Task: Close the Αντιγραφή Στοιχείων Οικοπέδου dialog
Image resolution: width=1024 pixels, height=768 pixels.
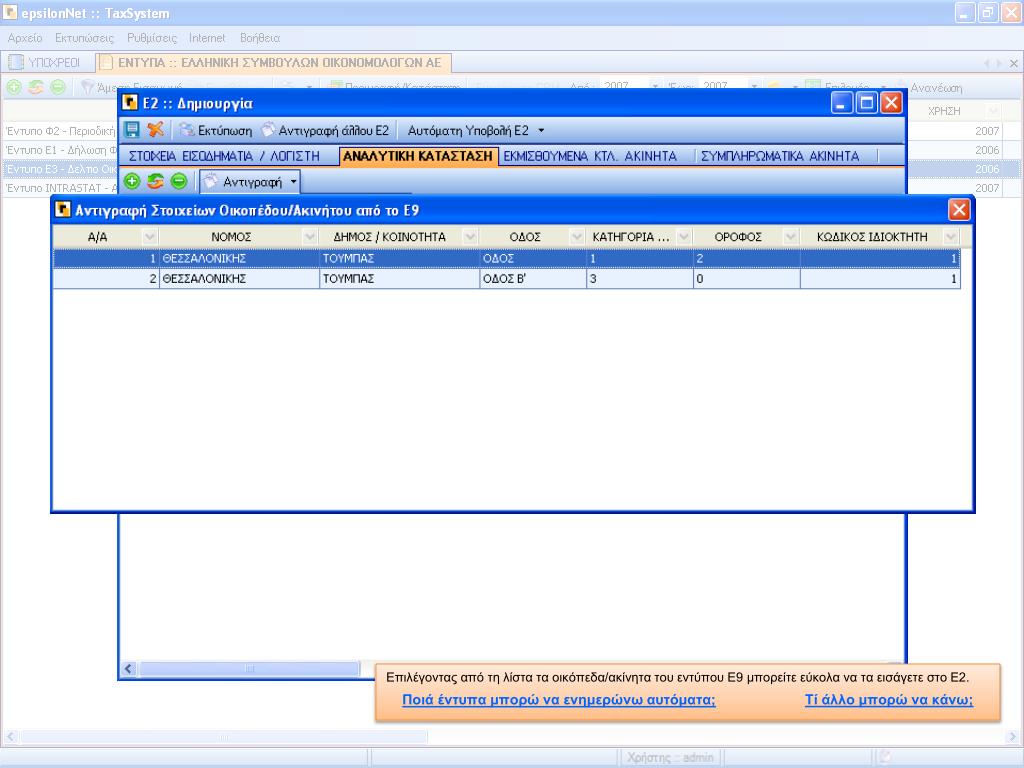Action: coord(959,210)
